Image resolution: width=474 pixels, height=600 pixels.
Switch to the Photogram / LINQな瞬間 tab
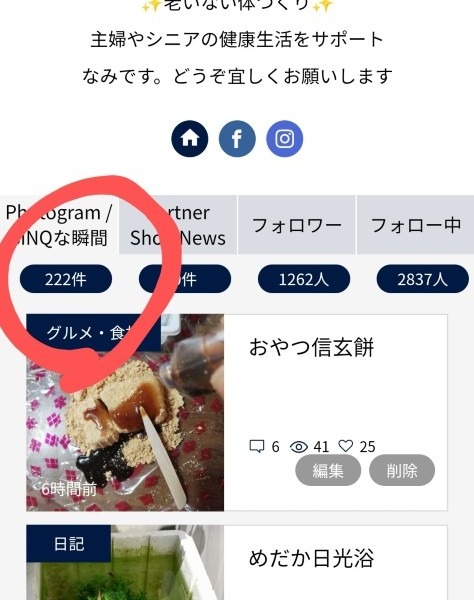[x=59, y=225]
